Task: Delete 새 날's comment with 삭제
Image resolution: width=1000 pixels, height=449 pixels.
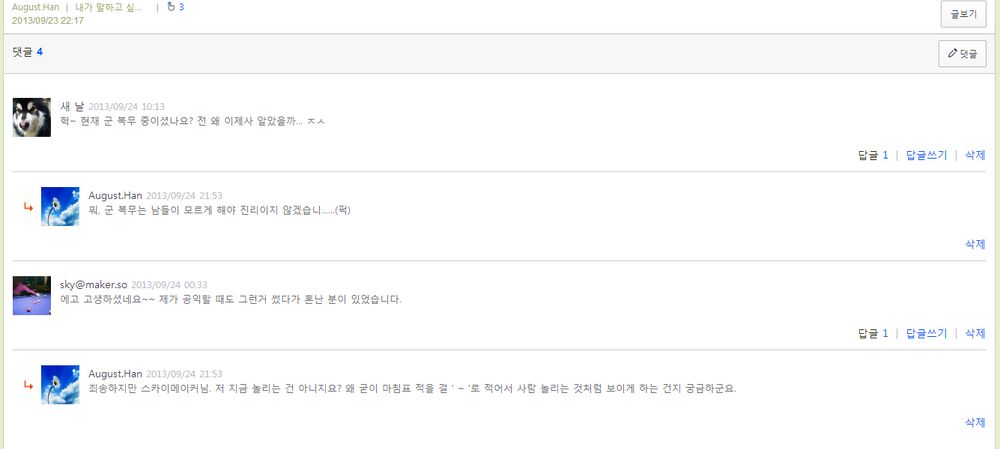Action: 975,155
